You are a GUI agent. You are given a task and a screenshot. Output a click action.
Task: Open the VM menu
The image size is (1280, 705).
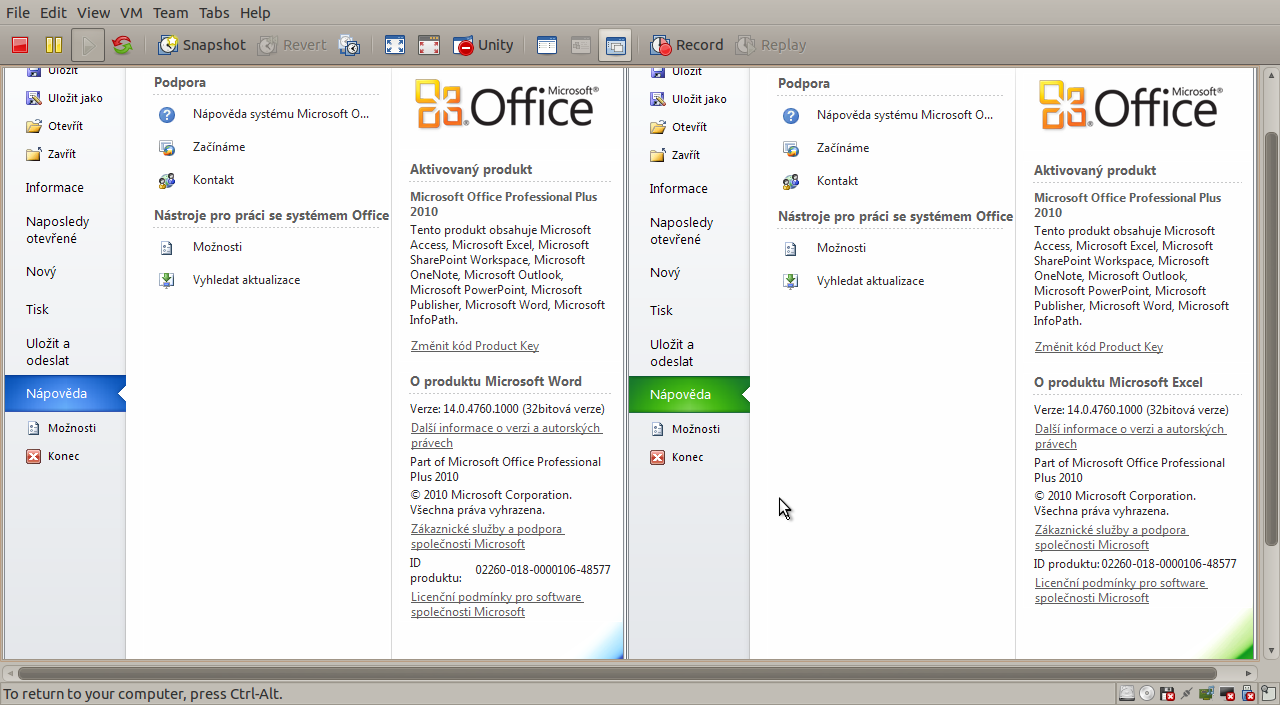(131, 13)
